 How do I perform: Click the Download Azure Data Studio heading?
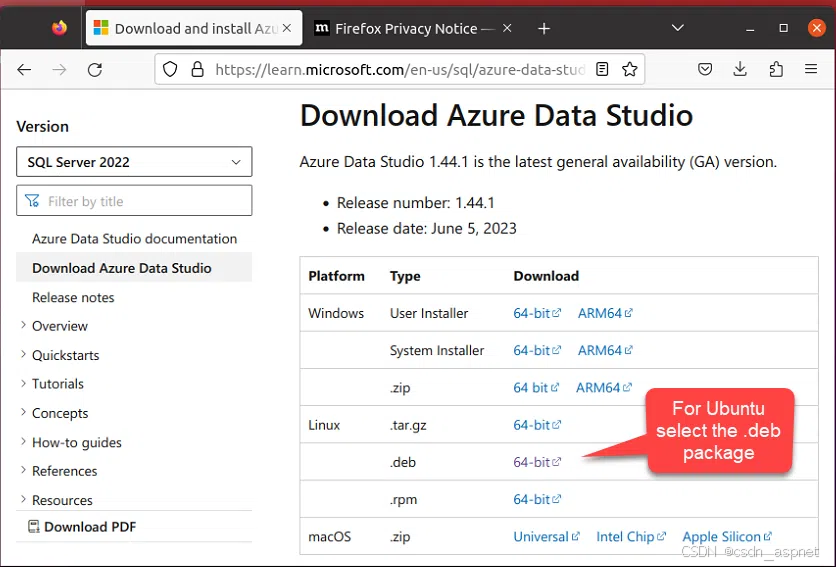(x=496, y=115)
